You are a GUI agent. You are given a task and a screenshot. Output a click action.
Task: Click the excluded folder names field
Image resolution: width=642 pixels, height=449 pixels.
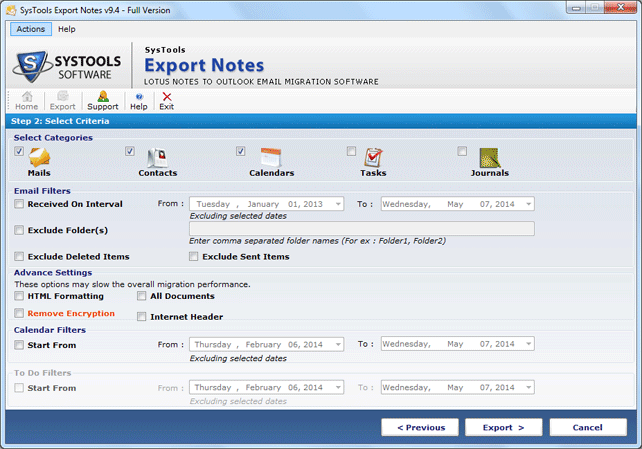(362, 229)
